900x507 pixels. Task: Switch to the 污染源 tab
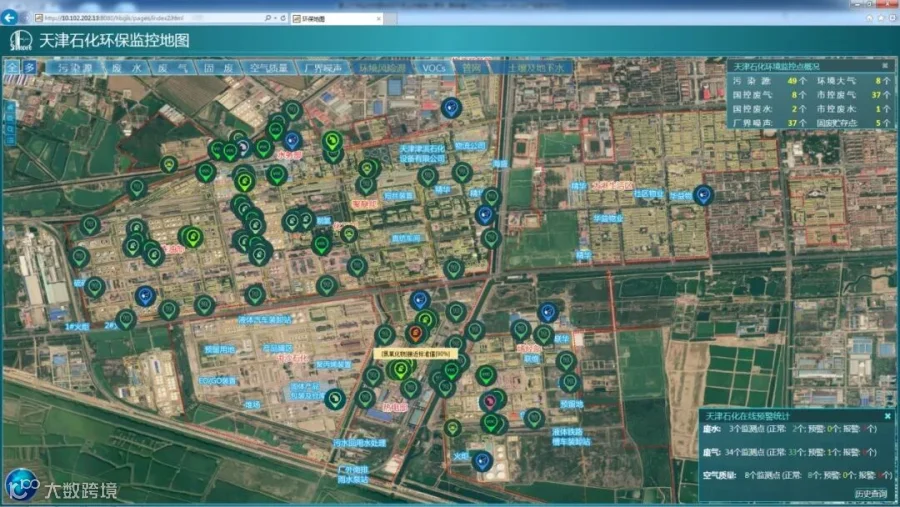click(x=75, y=68)
